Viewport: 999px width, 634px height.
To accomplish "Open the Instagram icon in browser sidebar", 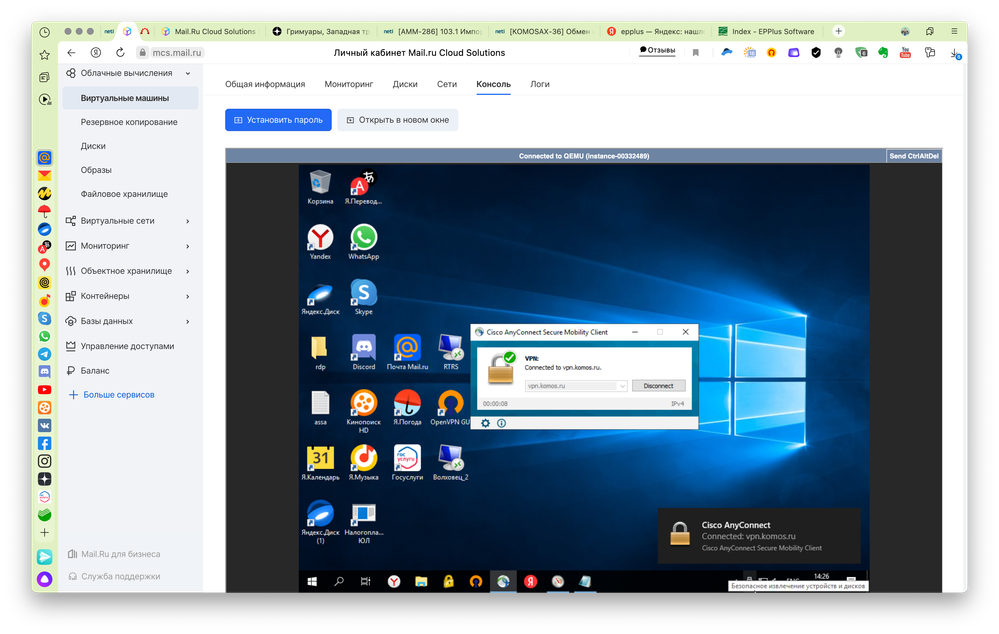I will pyautogui.click(x=44, y=461).
